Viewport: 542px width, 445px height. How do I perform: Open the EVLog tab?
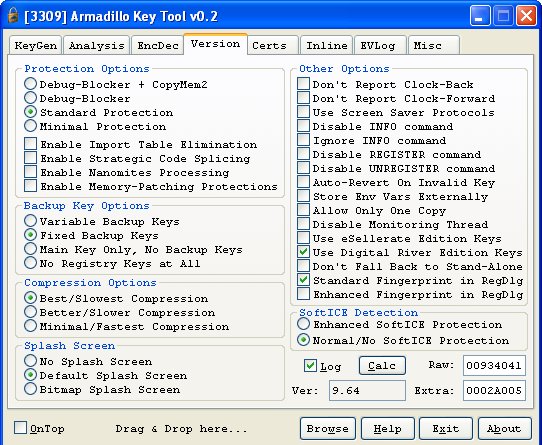(x=381, y=45)
